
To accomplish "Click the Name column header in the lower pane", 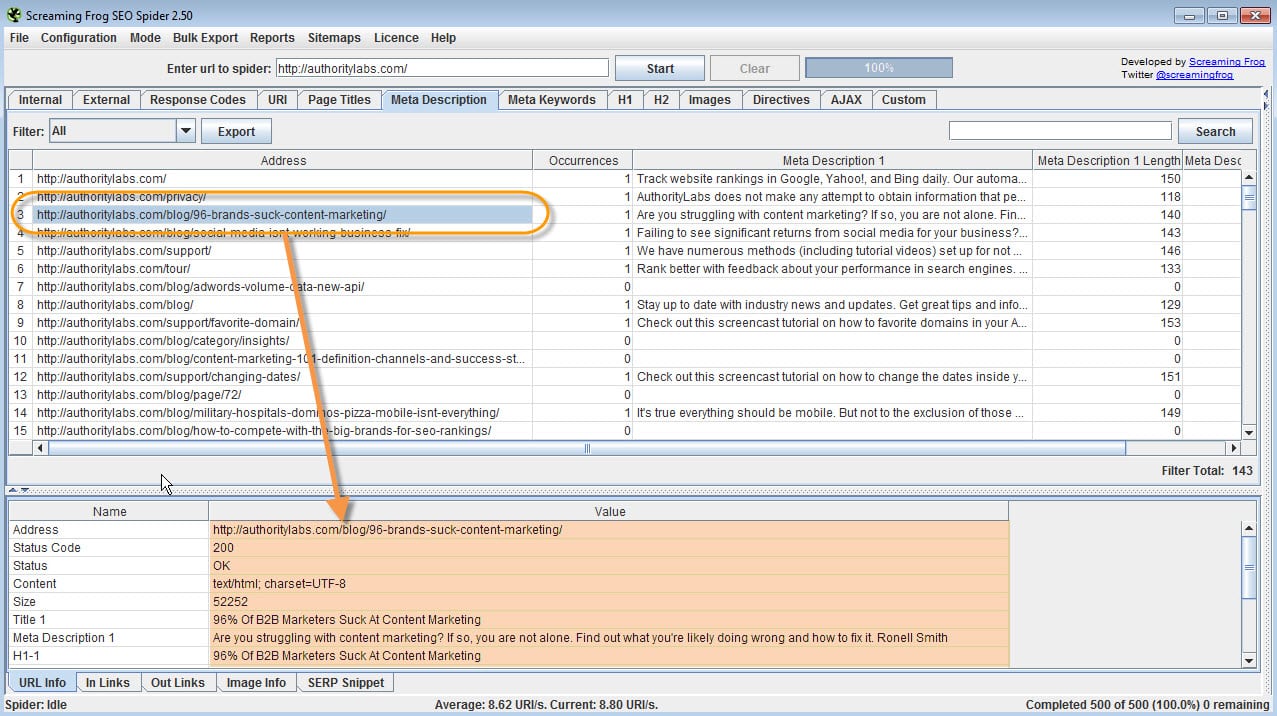I will pyautogui.click(x=109, y=511).
